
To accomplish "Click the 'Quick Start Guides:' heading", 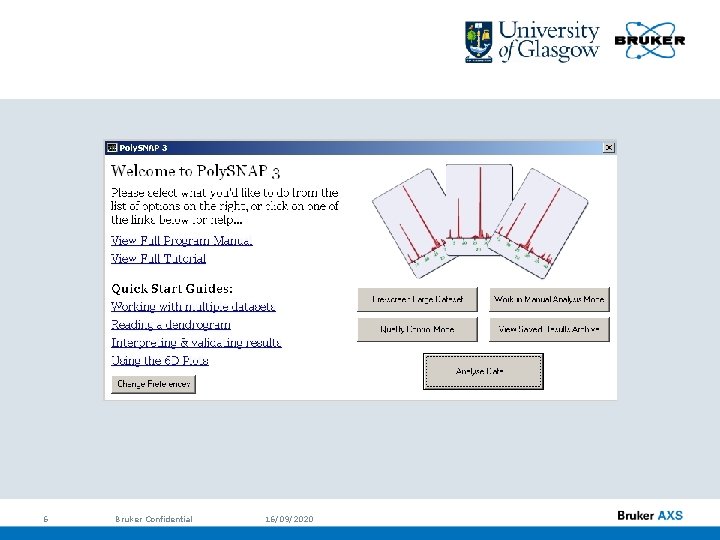I will click(172, 288).
